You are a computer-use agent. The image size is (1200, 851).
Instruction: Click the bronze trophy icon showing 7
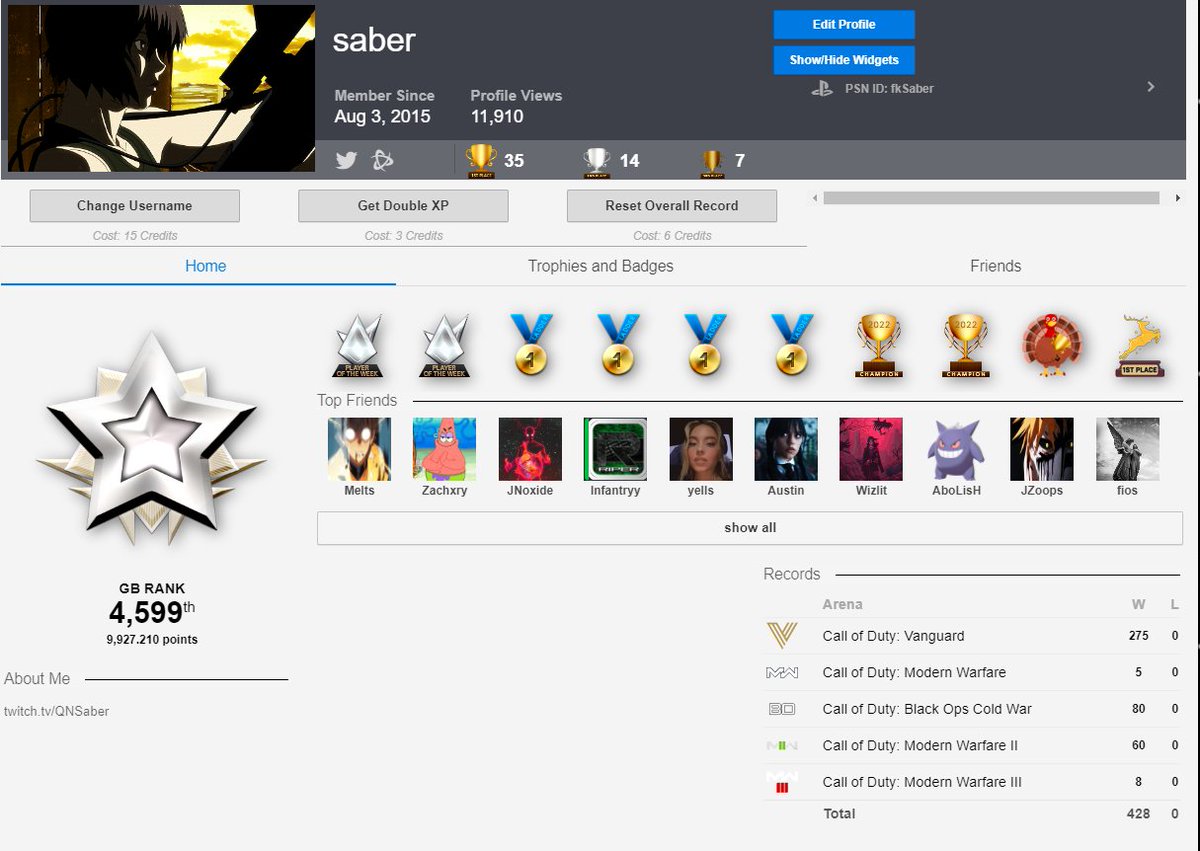pyautogui.click(x=711, y=163)
